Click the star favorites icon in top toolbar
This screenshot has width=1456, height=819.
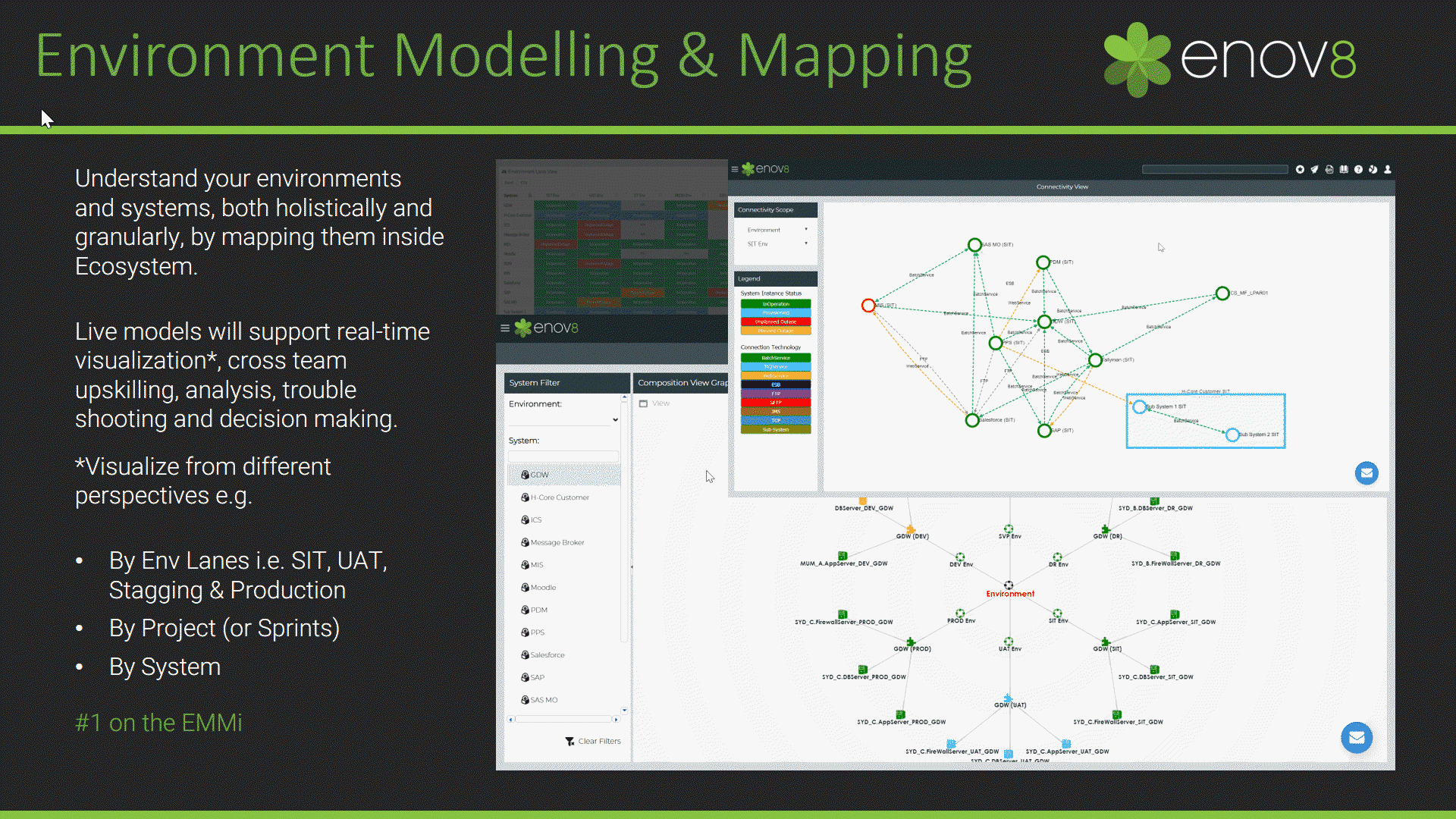[x=1300, y=169]
